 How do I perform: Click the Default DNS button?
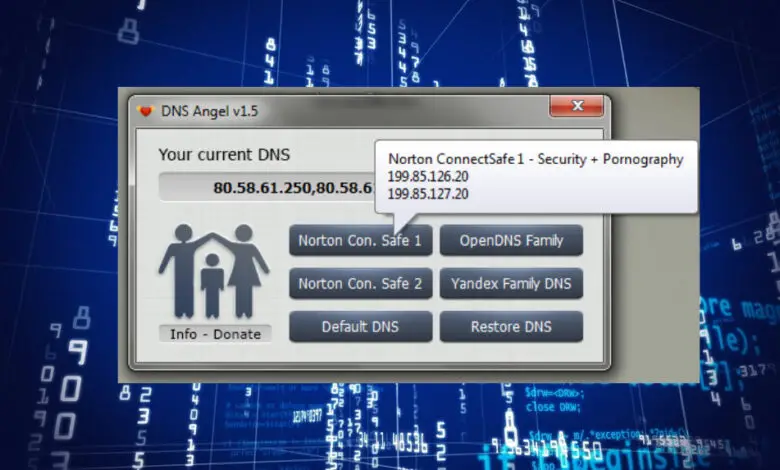(360, 327)
